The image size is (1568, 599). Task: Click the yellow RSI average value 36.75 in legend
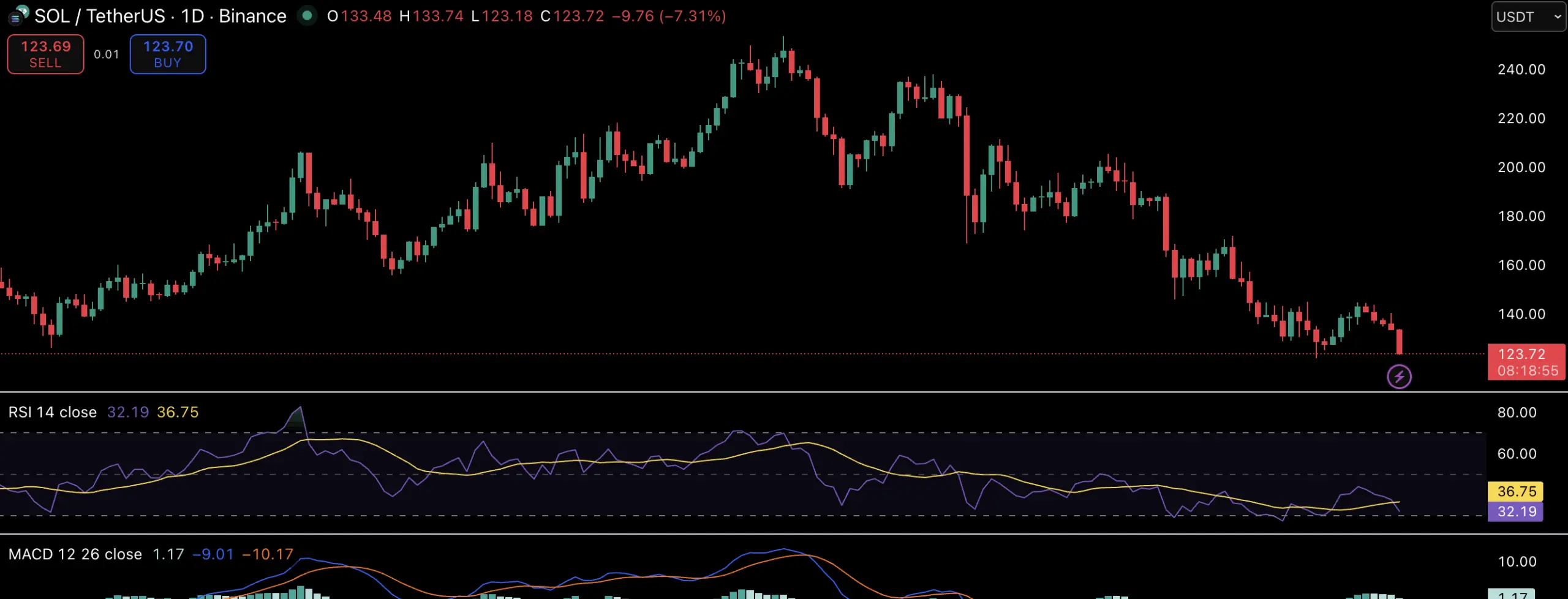pos(178,412)
